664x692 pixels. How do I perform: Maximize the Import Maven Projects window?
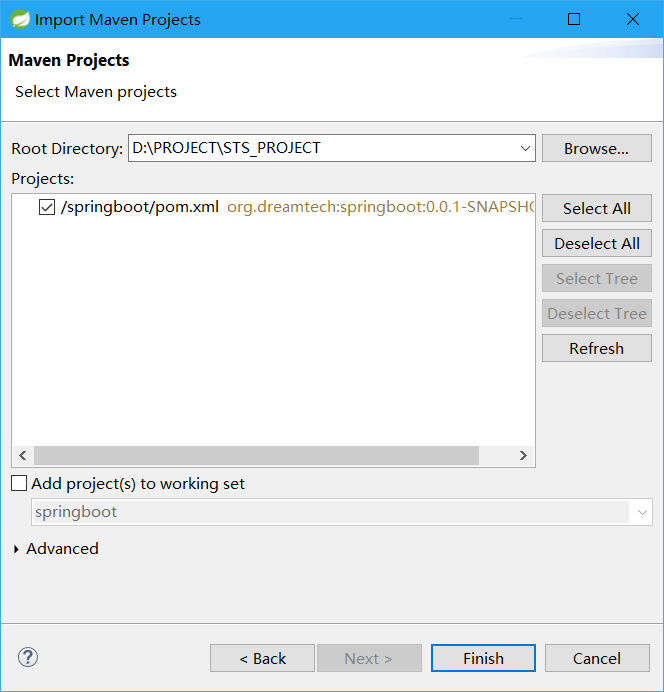click(x=574, y=19)
